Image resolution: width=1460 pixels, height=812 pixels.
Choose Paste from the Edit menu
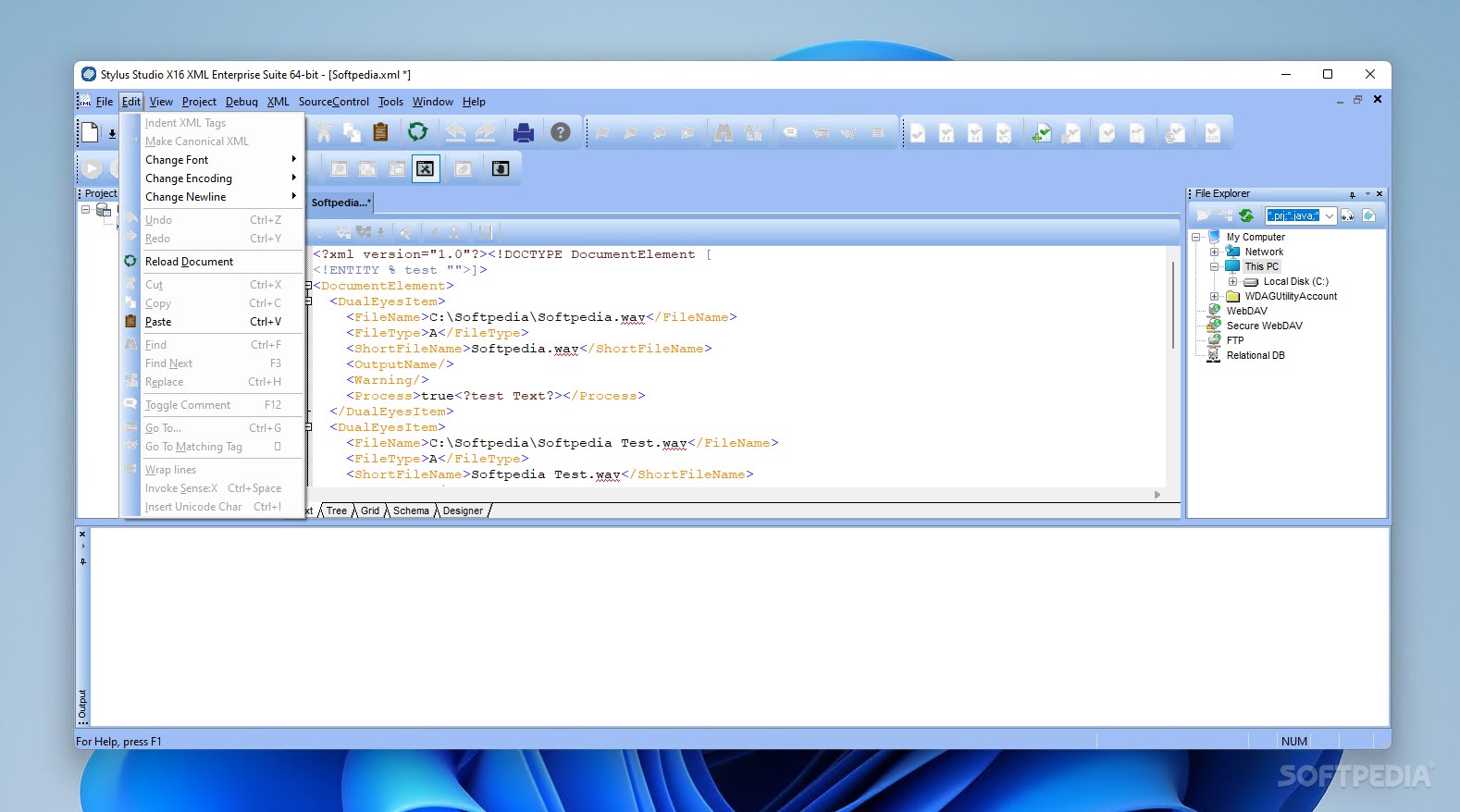(x=213, y=322)
